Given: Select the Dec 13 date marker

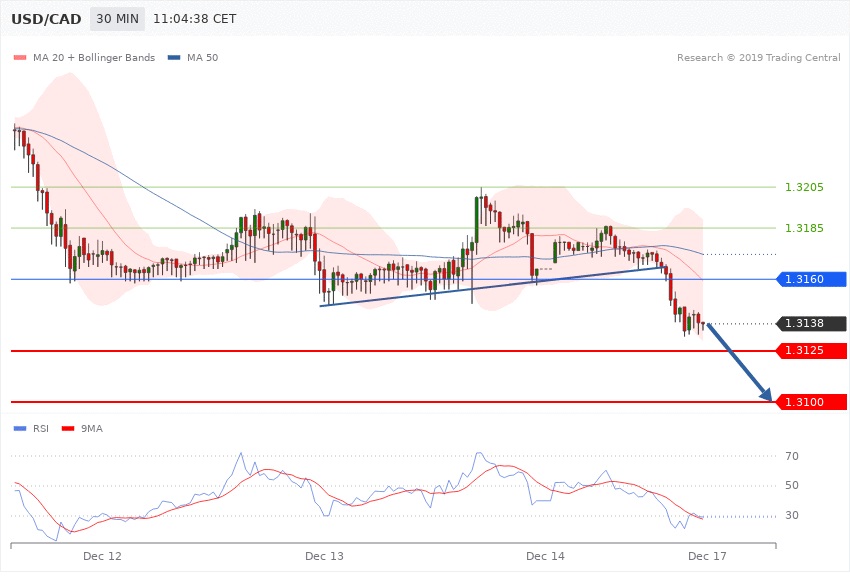Looking at the screenshot, I should pyautogui.click(x=324, y=555).
